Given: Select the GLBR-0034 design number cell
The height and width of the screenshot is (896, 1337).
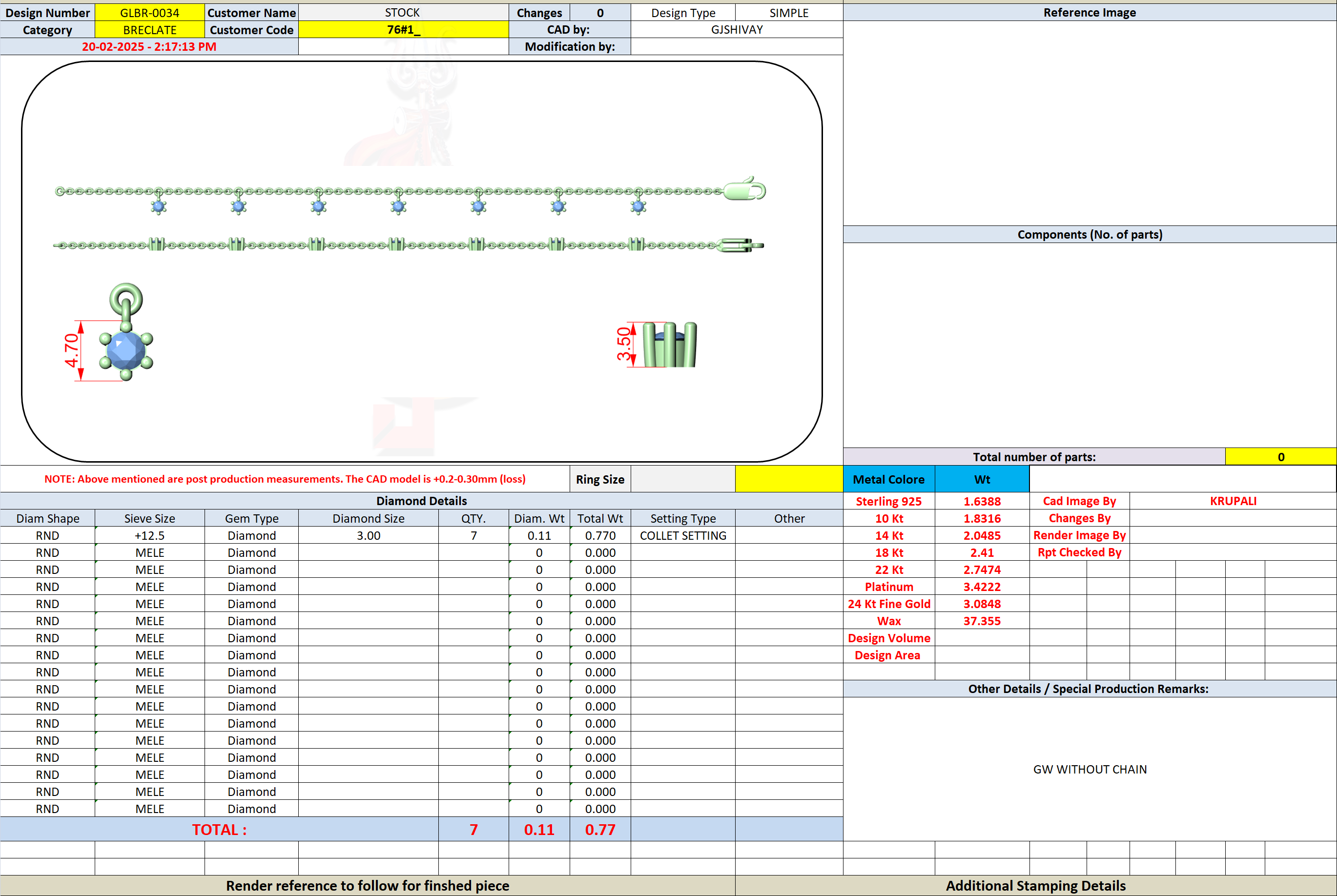Looking at the screenshot, I should point(150,13).
